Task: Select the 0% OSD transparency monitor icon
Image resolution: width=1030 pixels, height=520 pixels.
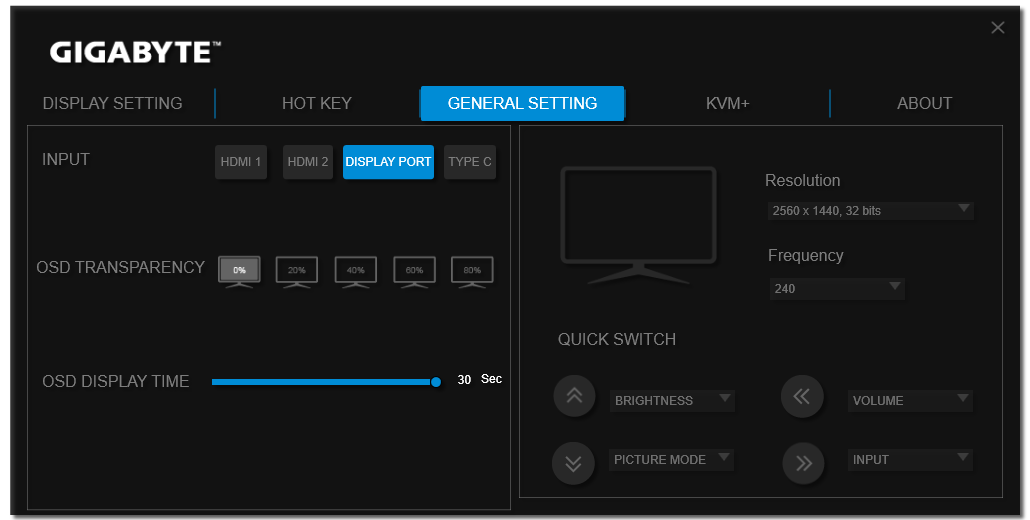Action: tap(239, 272)
